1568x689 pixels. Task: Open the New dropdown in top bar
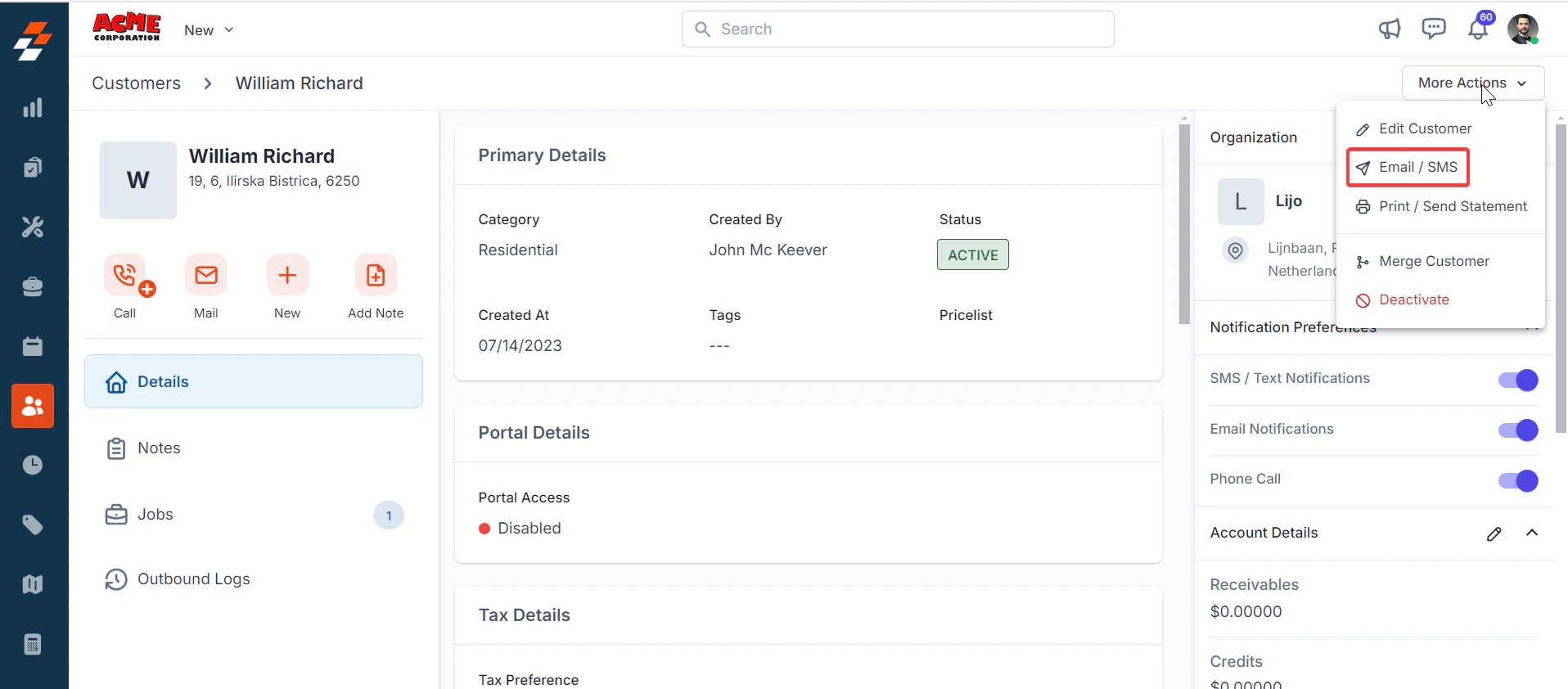(209, 30)
